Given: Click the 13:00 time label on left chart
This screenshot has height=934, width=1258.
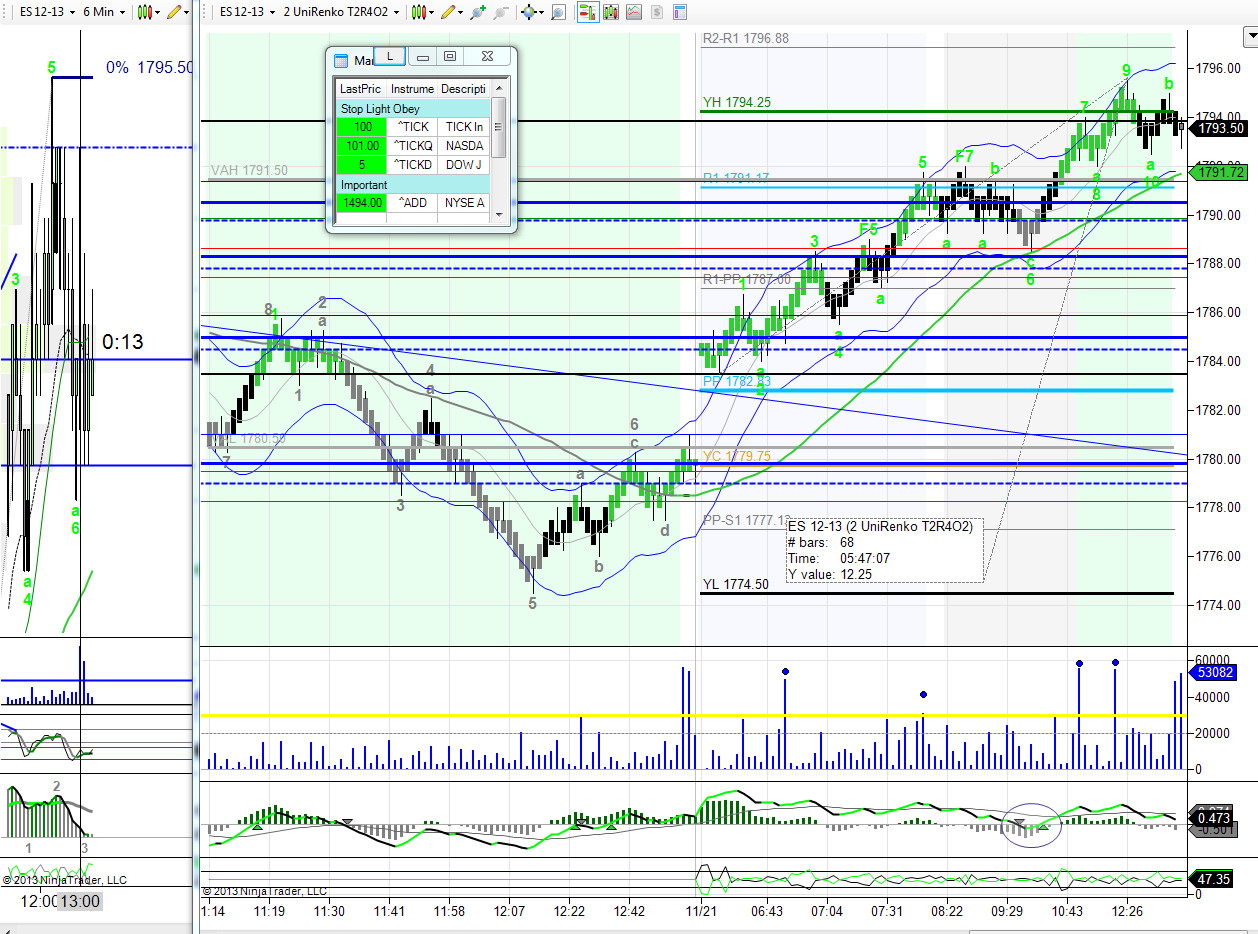Looking at the screenshot, I should point(79,901).
